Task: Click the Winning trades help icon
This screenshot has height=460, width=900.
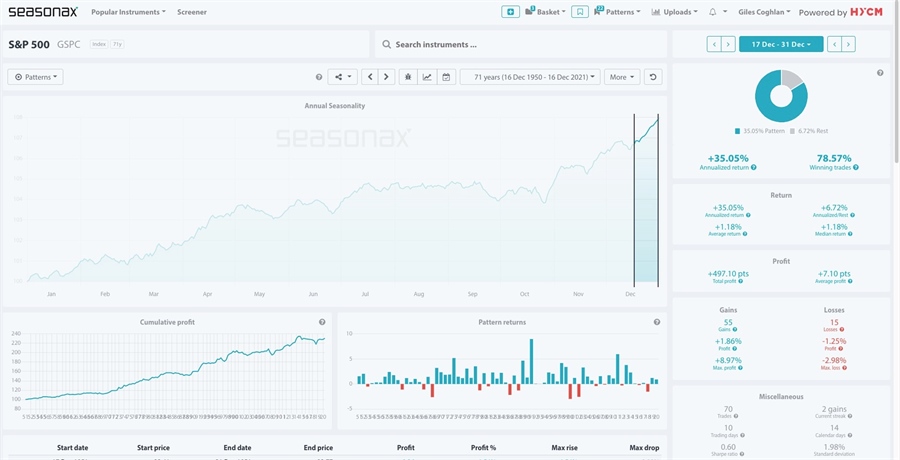Action: click(856, 168)
